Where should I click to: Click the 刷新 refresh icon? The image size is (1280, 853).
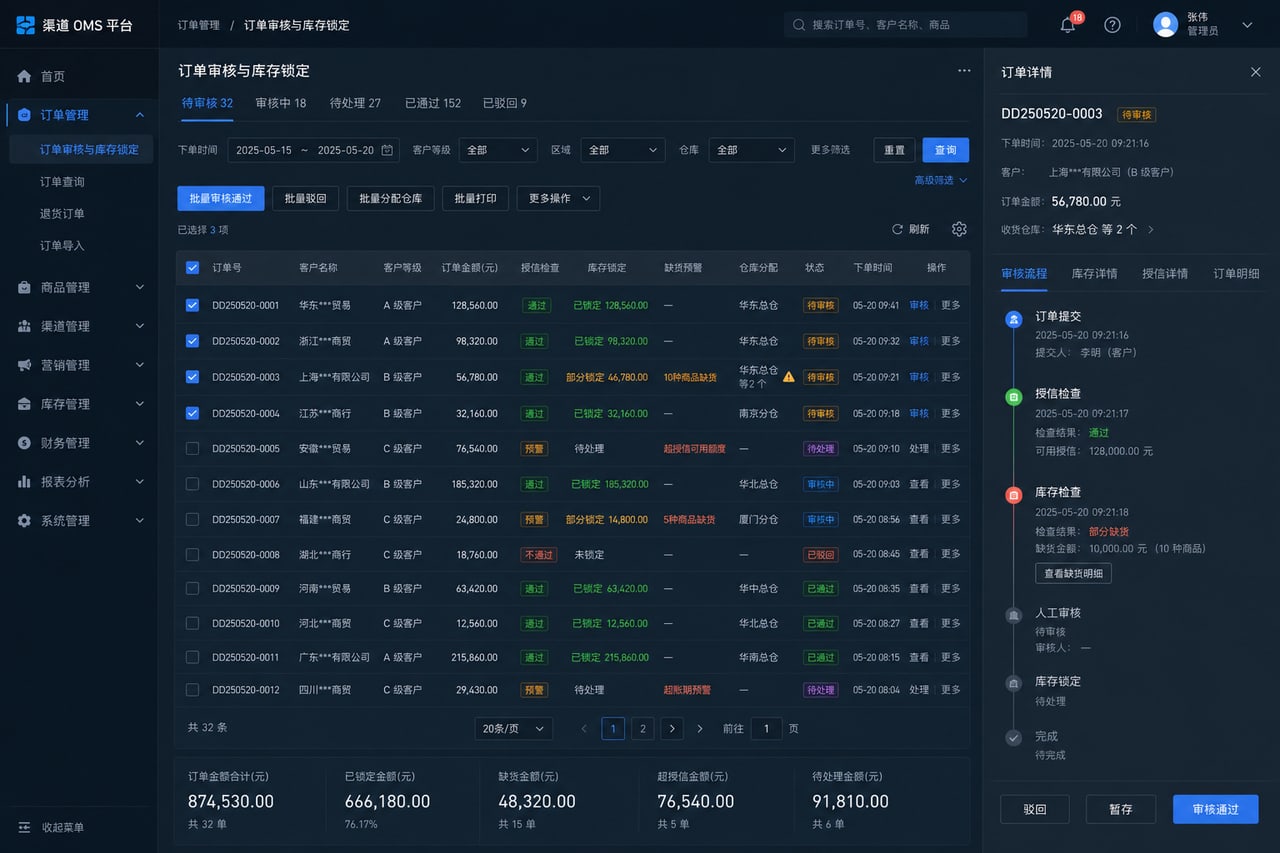pos(898,229)
